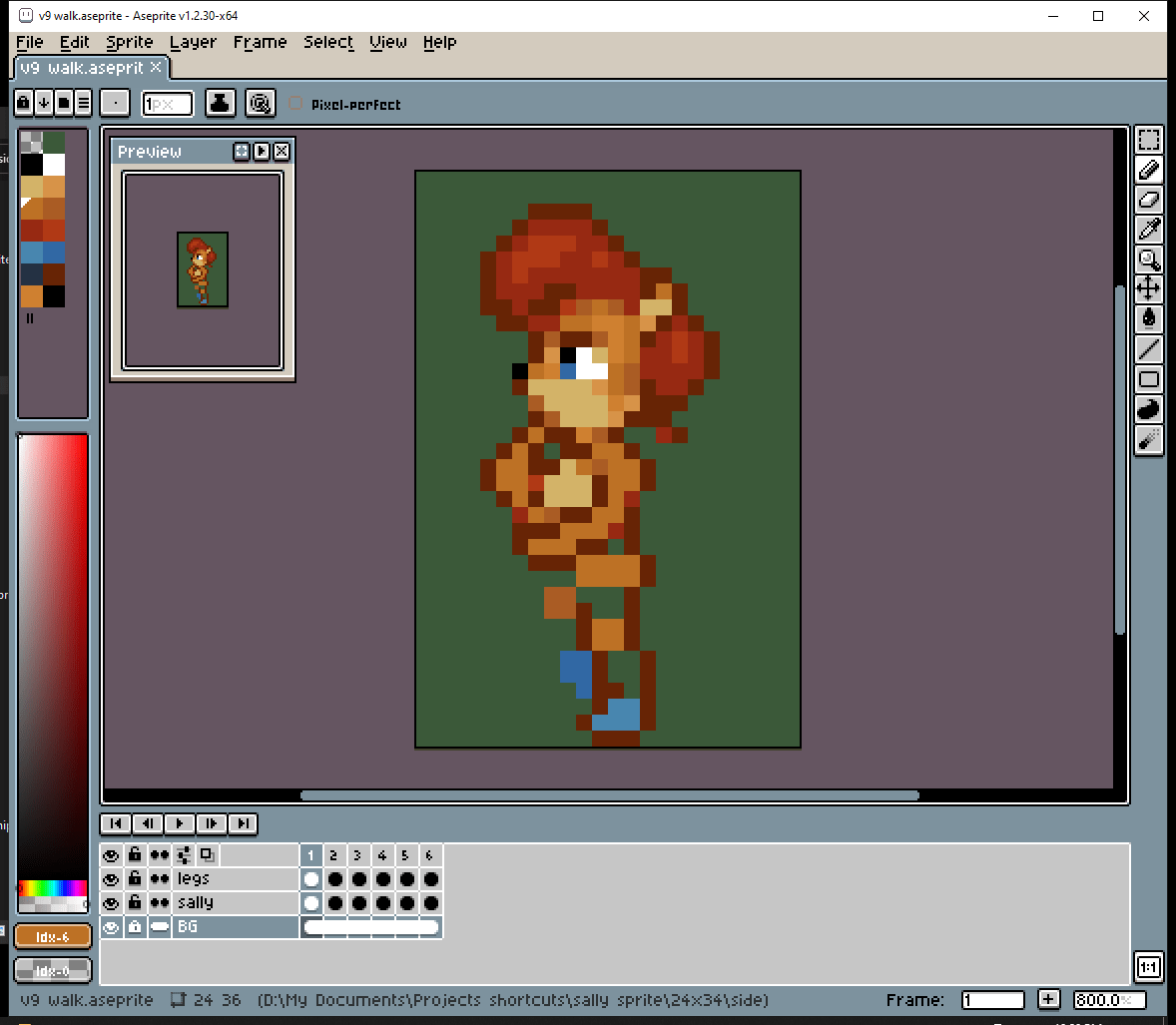
Task: Click the 1:1 zoom reset button
Action: [1148, 967]
